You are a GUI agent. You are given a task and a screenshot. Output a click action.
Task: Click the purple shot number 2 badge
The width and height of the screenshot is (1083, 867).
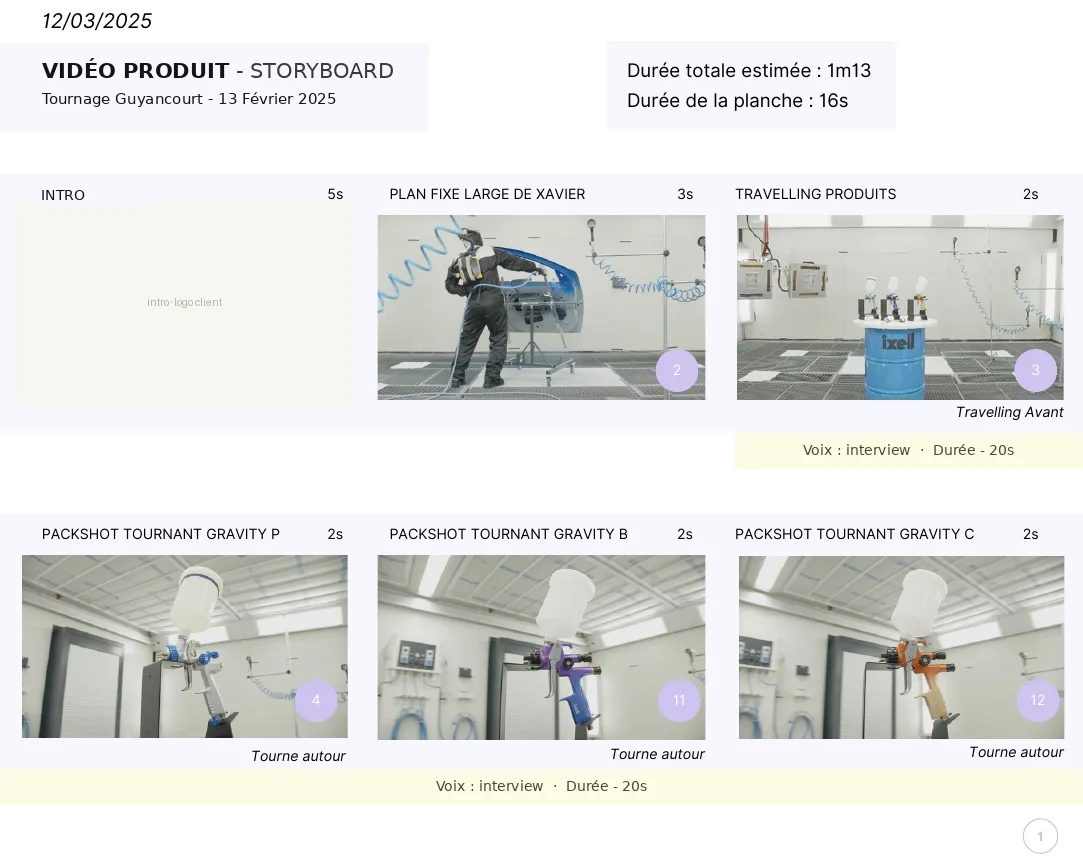(x=677, y=370)
